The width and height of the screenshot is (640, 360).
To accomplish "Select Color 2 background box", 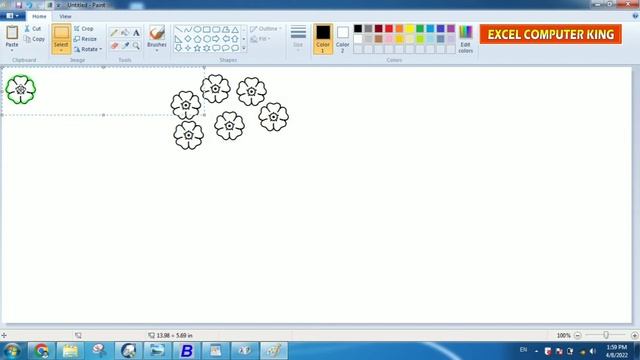I will (342, 39).
